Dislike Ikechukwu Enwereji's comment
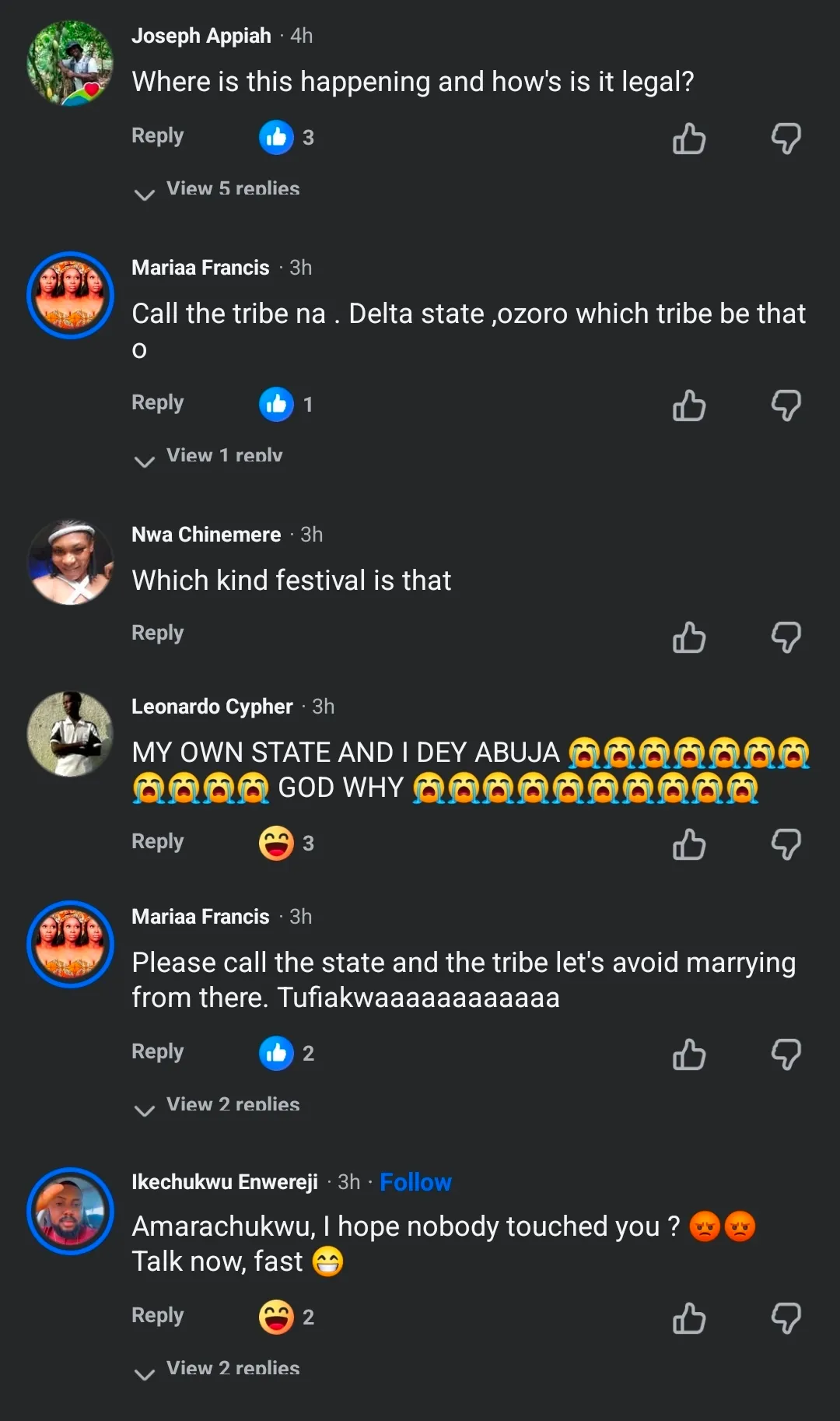 786,1319
